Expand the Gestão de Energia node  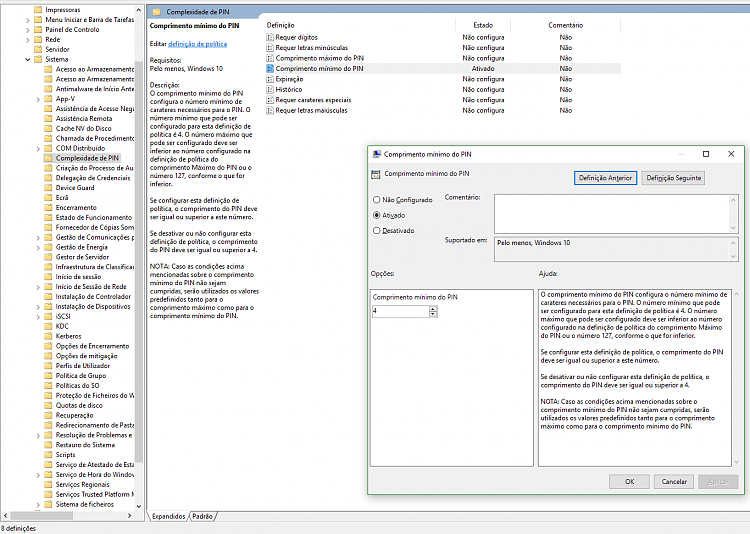click(38, 248)
